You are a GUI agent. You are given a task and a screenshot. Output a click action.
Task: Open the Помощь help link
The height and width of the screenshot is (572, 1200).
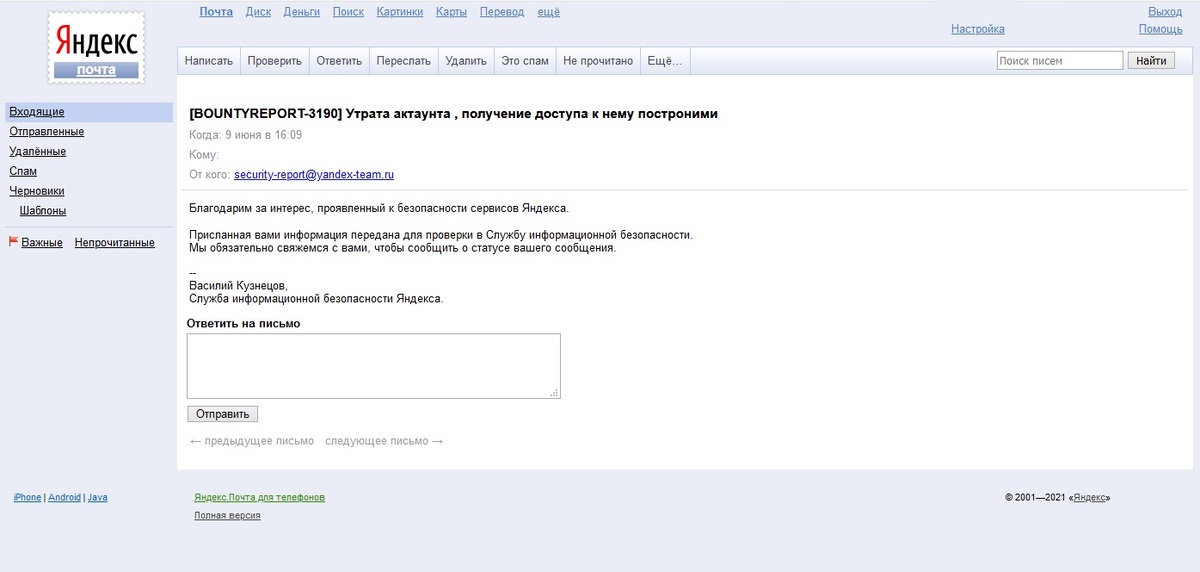point(1160,29)
